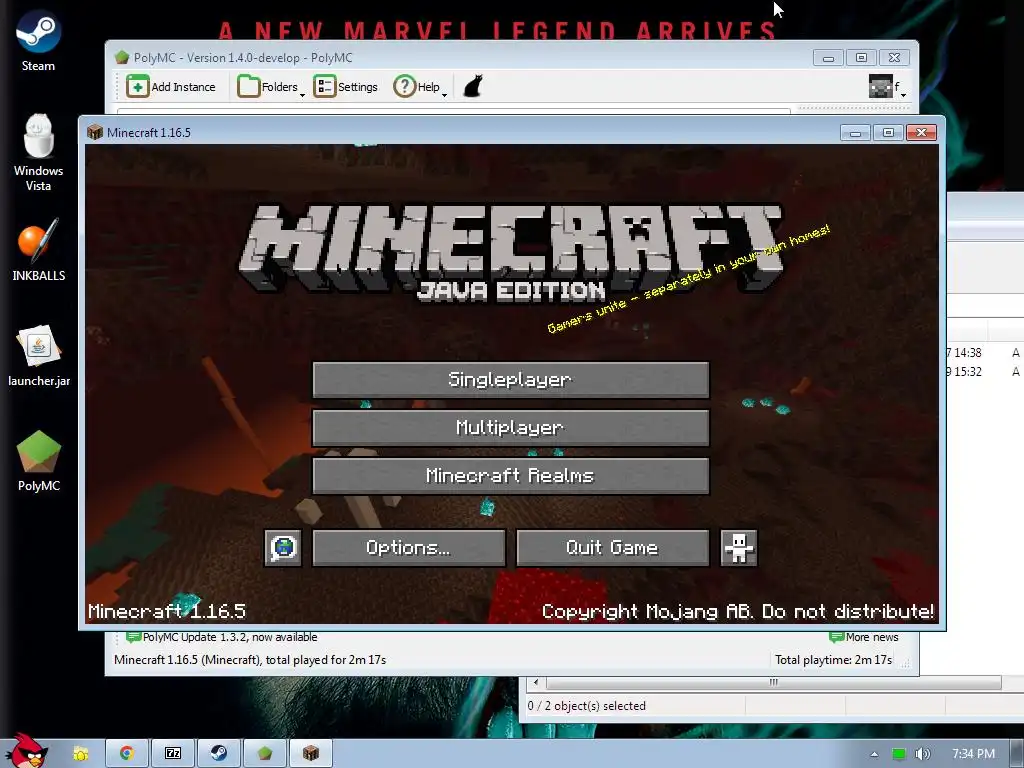Click the green tray status icon
The image size is (1024, 768).
coord(899,754)
